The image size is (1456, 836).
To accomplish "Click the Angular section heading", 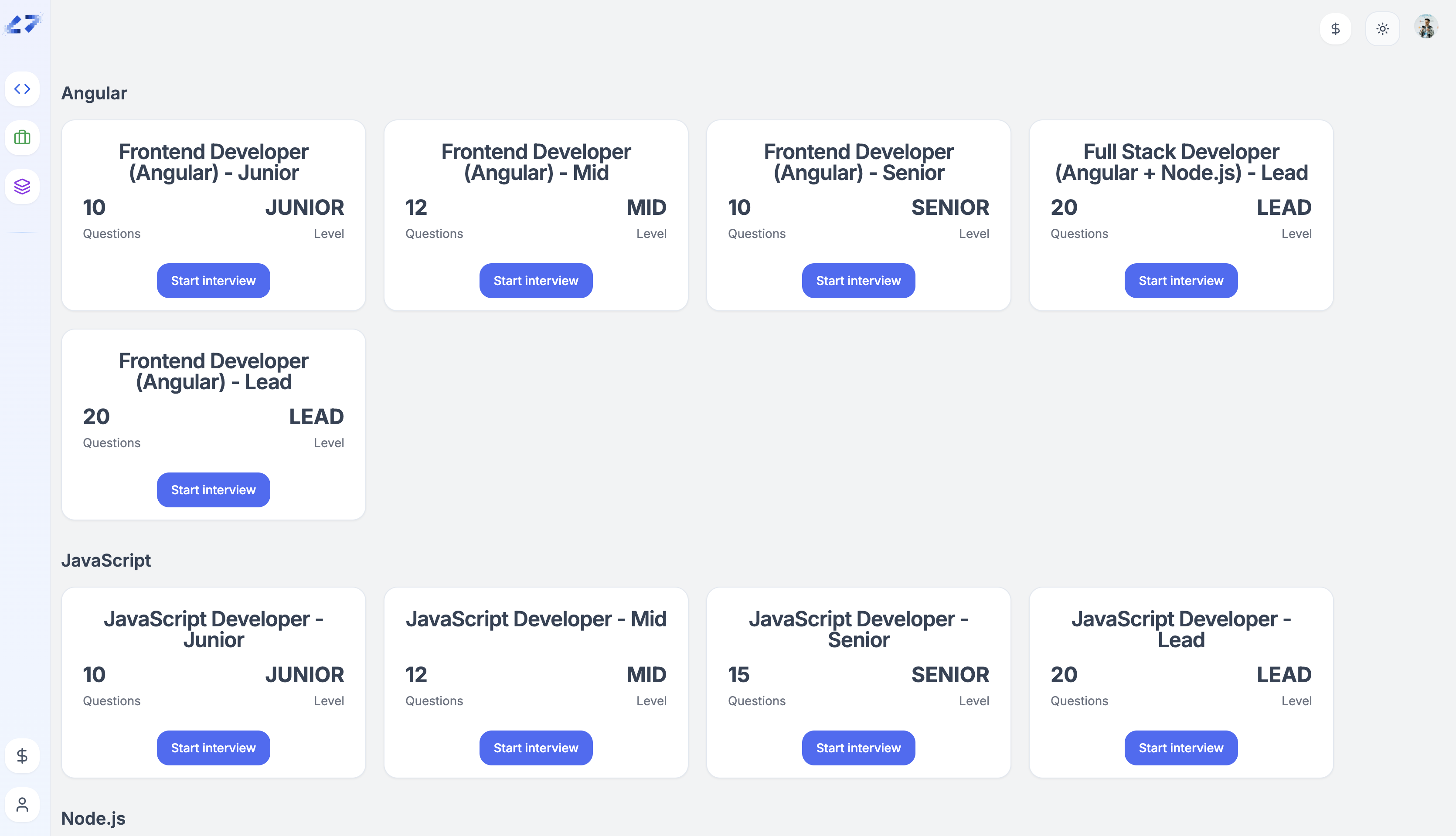I will point(94,93).
